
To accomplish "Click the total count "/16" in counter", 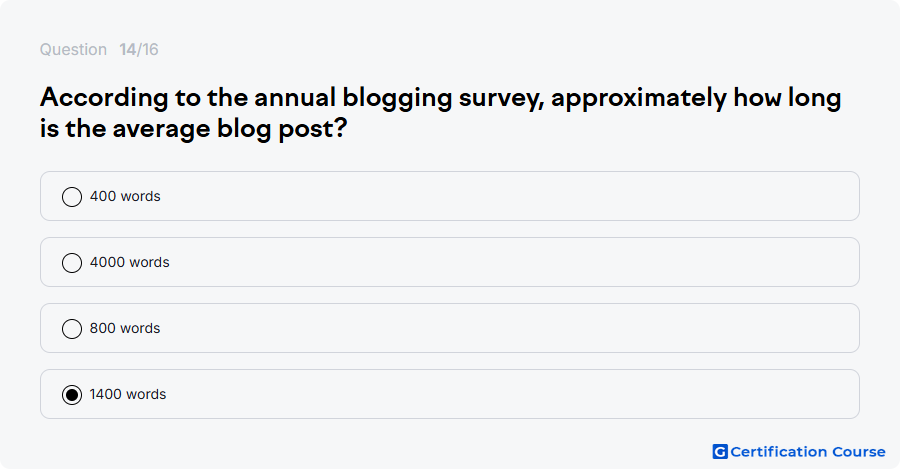I will [148, 49].
